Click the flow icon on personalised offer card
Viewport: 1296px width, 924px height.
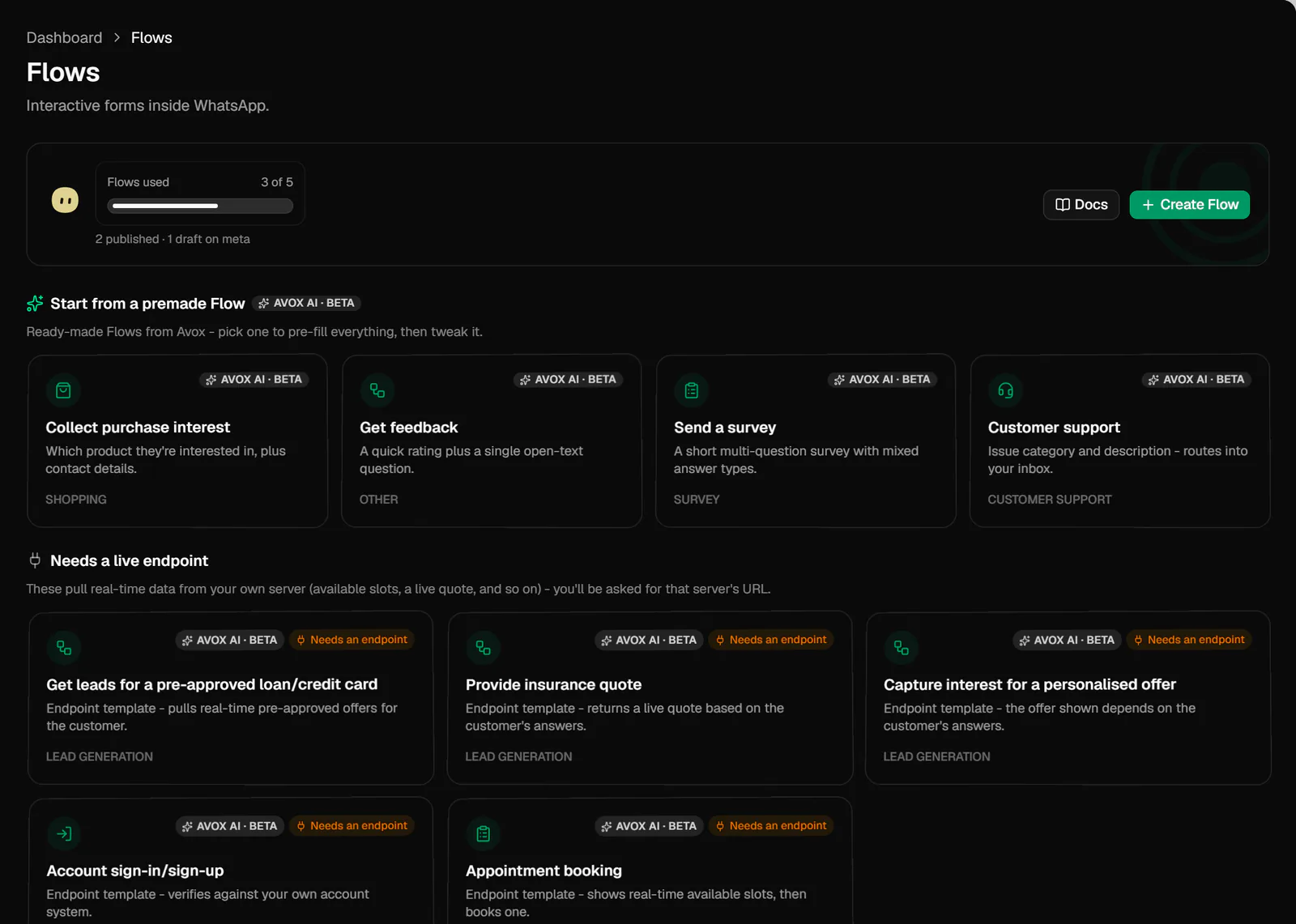[902, 648]
